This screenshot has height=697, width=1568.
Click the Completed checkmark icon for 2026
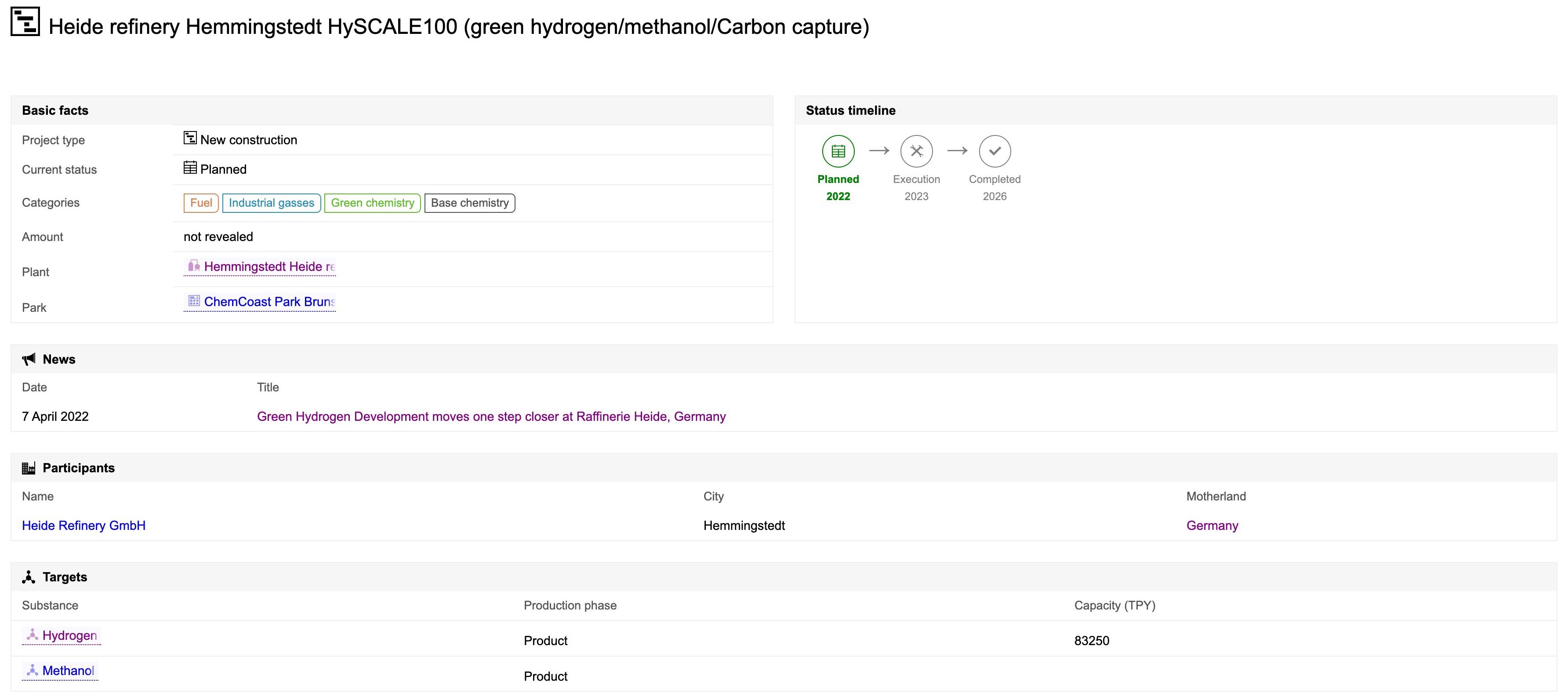click(x=995, y=151)
